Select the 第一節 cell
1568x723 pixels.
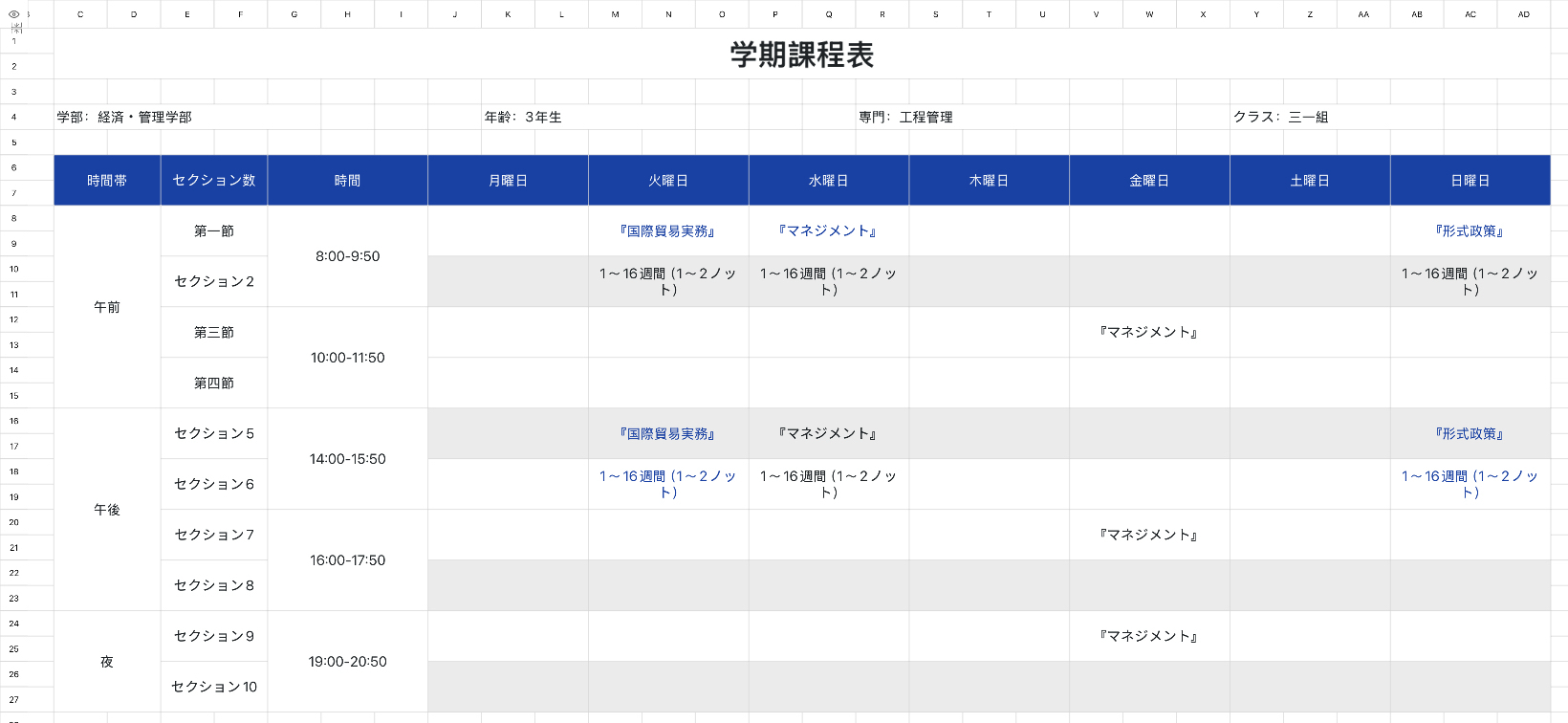pyautogui.click(x=214, y=230)
